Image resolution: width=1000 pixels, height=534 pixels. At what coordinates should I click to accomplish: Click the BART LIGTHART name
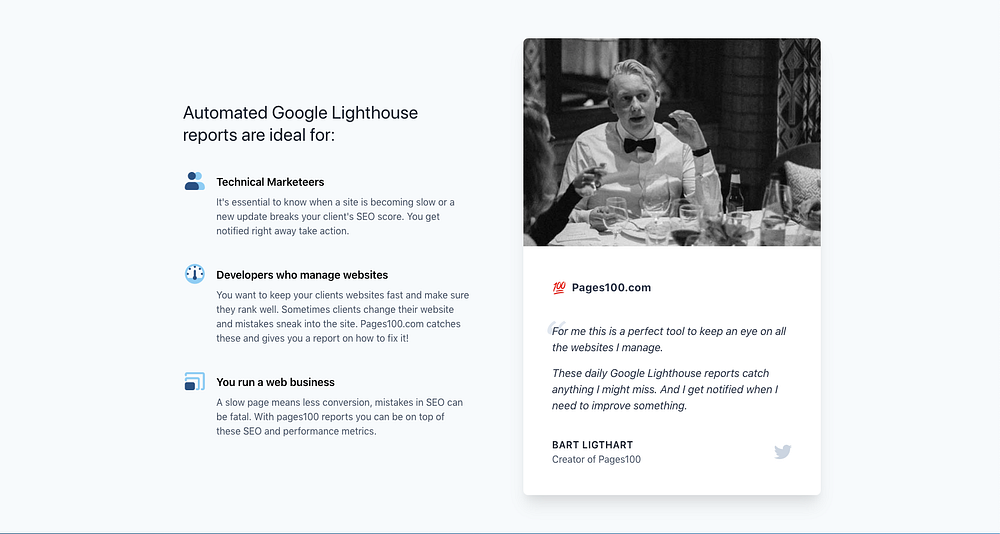click(592, 445)
